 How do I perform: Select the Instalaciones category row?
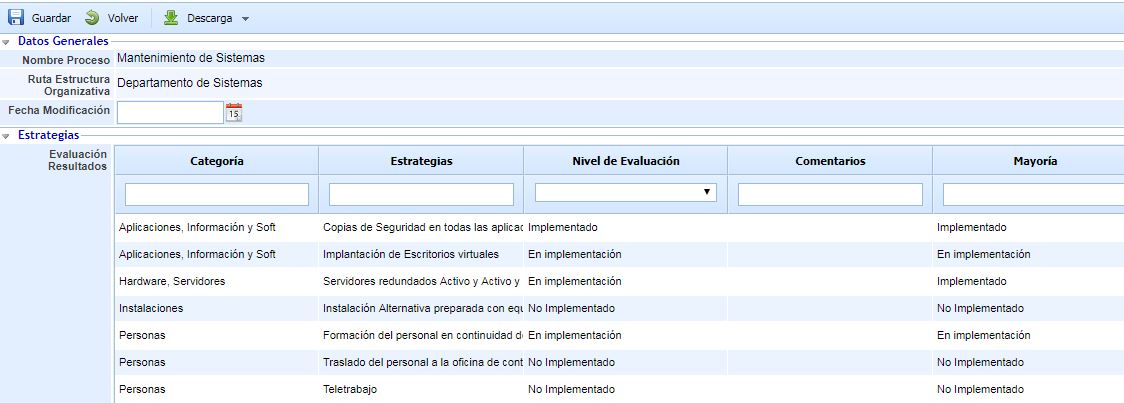[151, 308]
